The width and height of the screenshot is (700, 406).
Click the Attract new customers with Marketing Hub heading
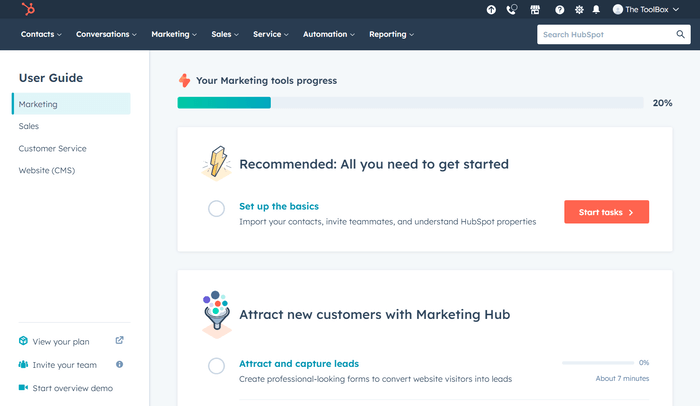[375, 314]
